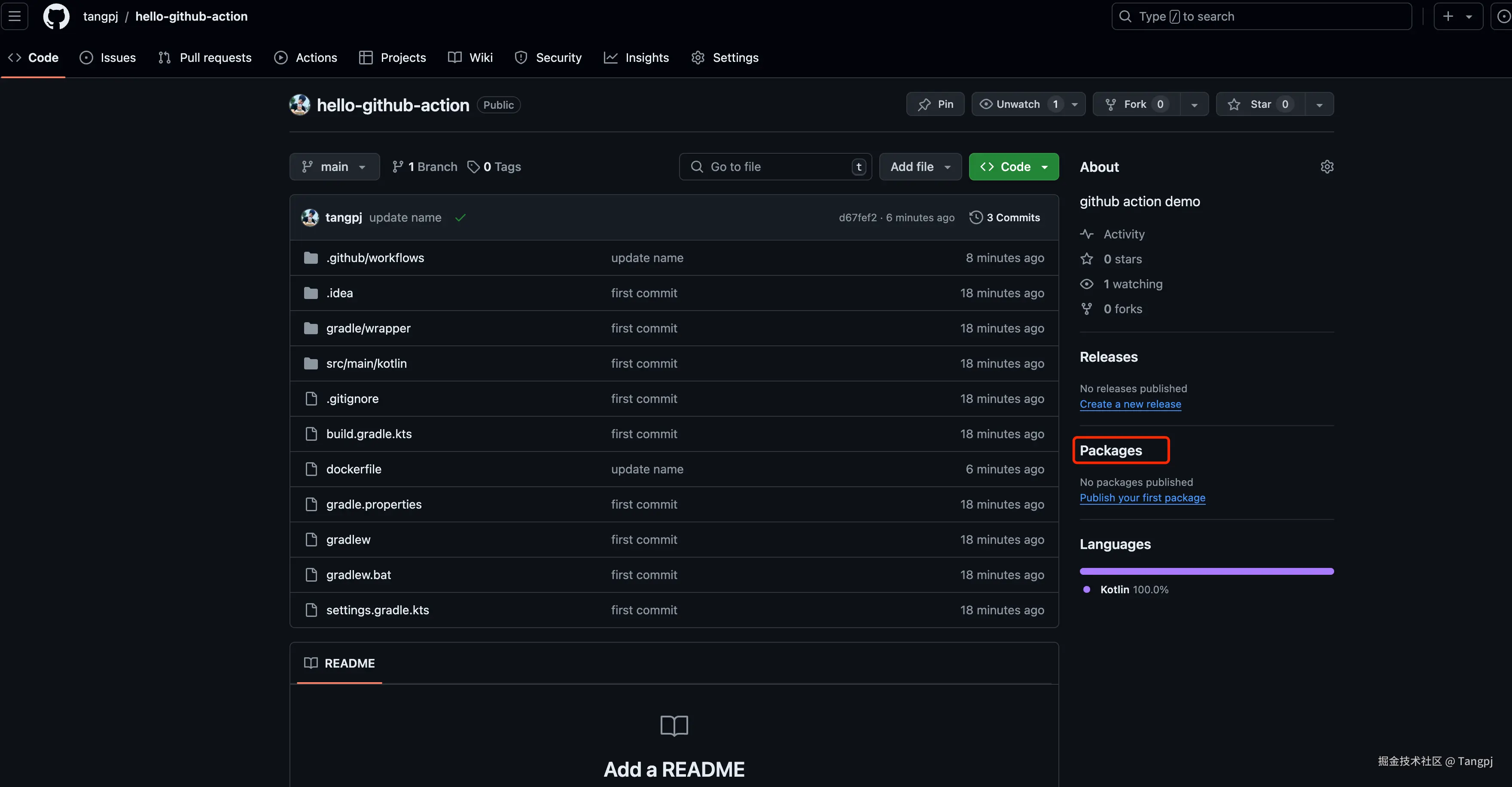The image size is (1512, 787).
Task: Open the Add file dropdown
Action: (x=920, y=167)
